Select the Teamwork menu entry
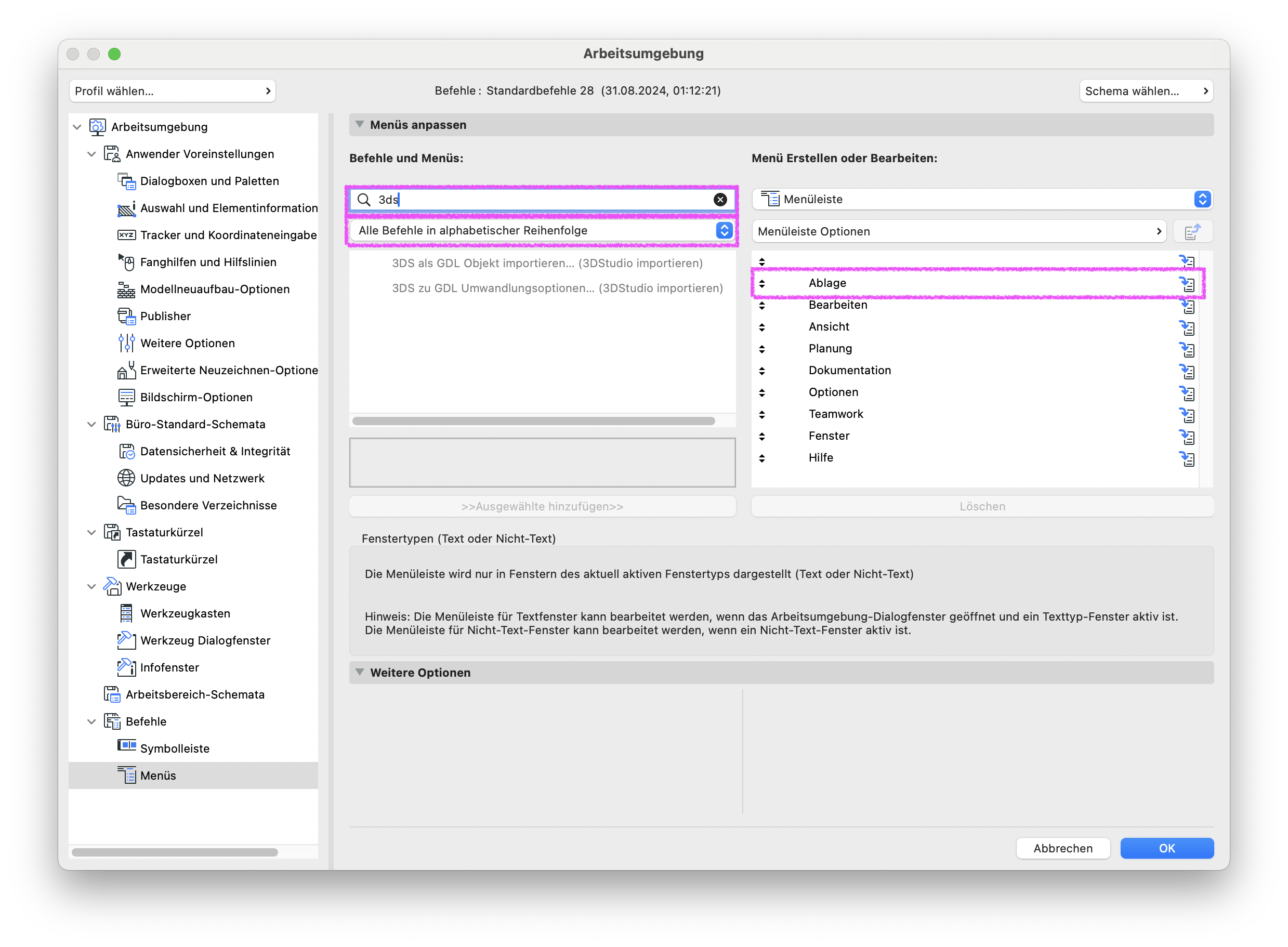This screenshot has height=947, width=1288. pos(835,414)
